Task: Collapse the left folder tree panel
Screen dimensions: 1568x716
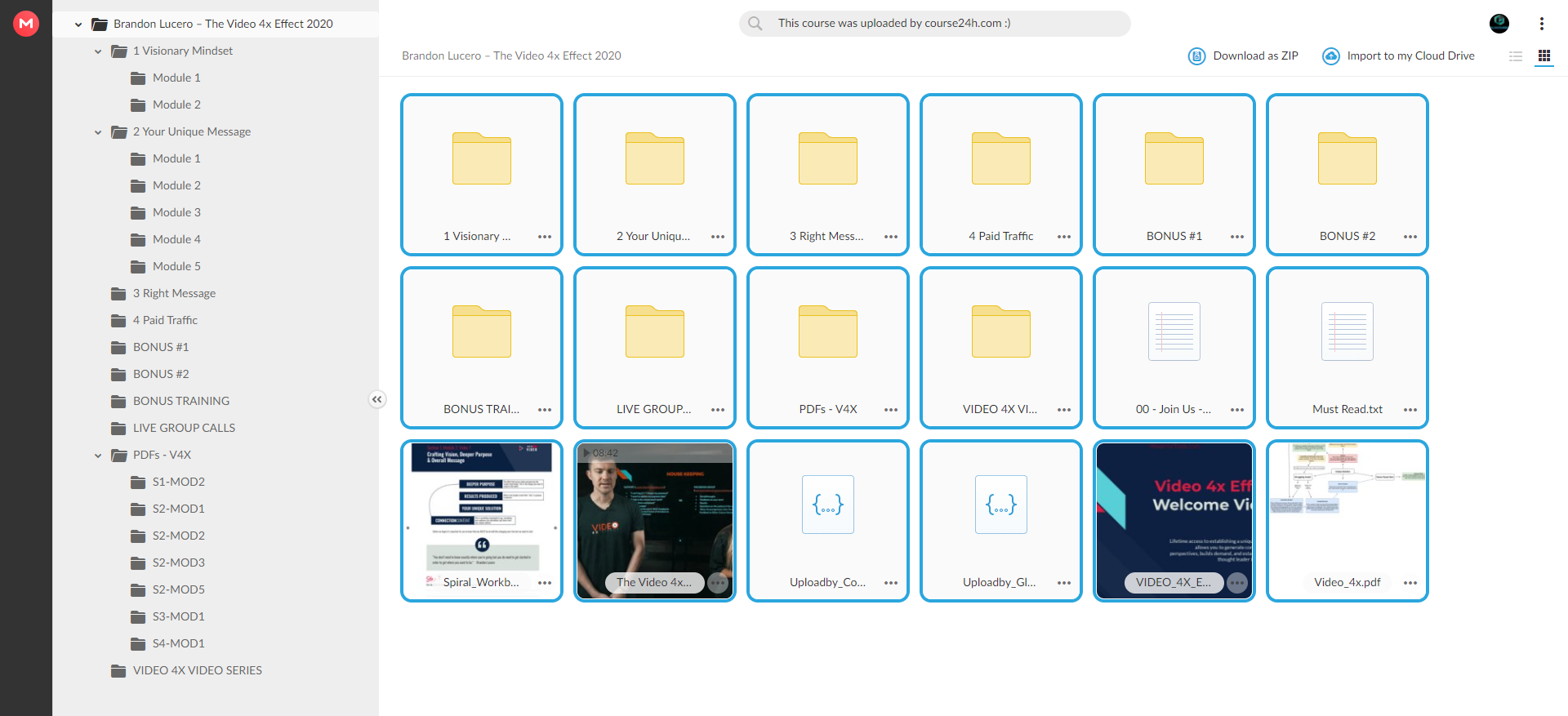Action: (376, 399)
